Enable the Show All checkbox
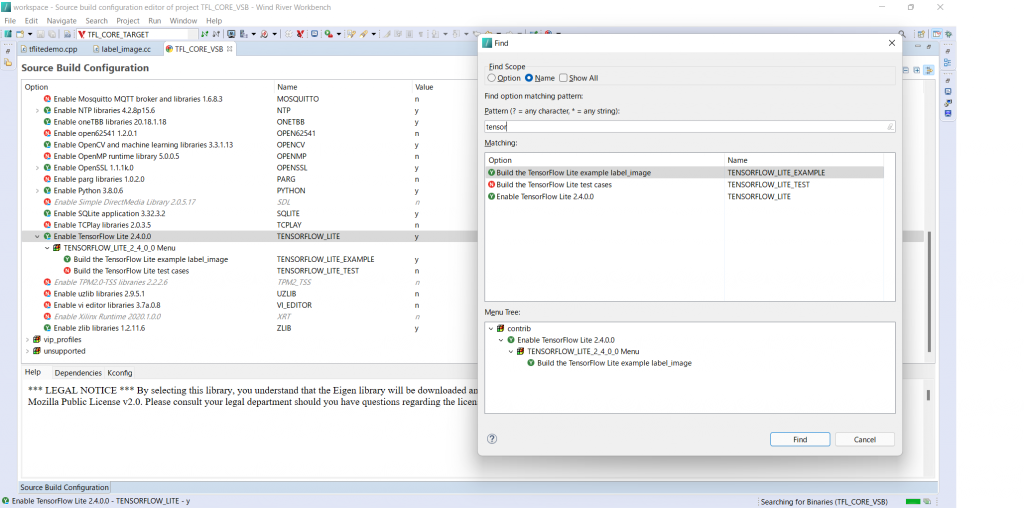1024x508 pixels. 563,78
